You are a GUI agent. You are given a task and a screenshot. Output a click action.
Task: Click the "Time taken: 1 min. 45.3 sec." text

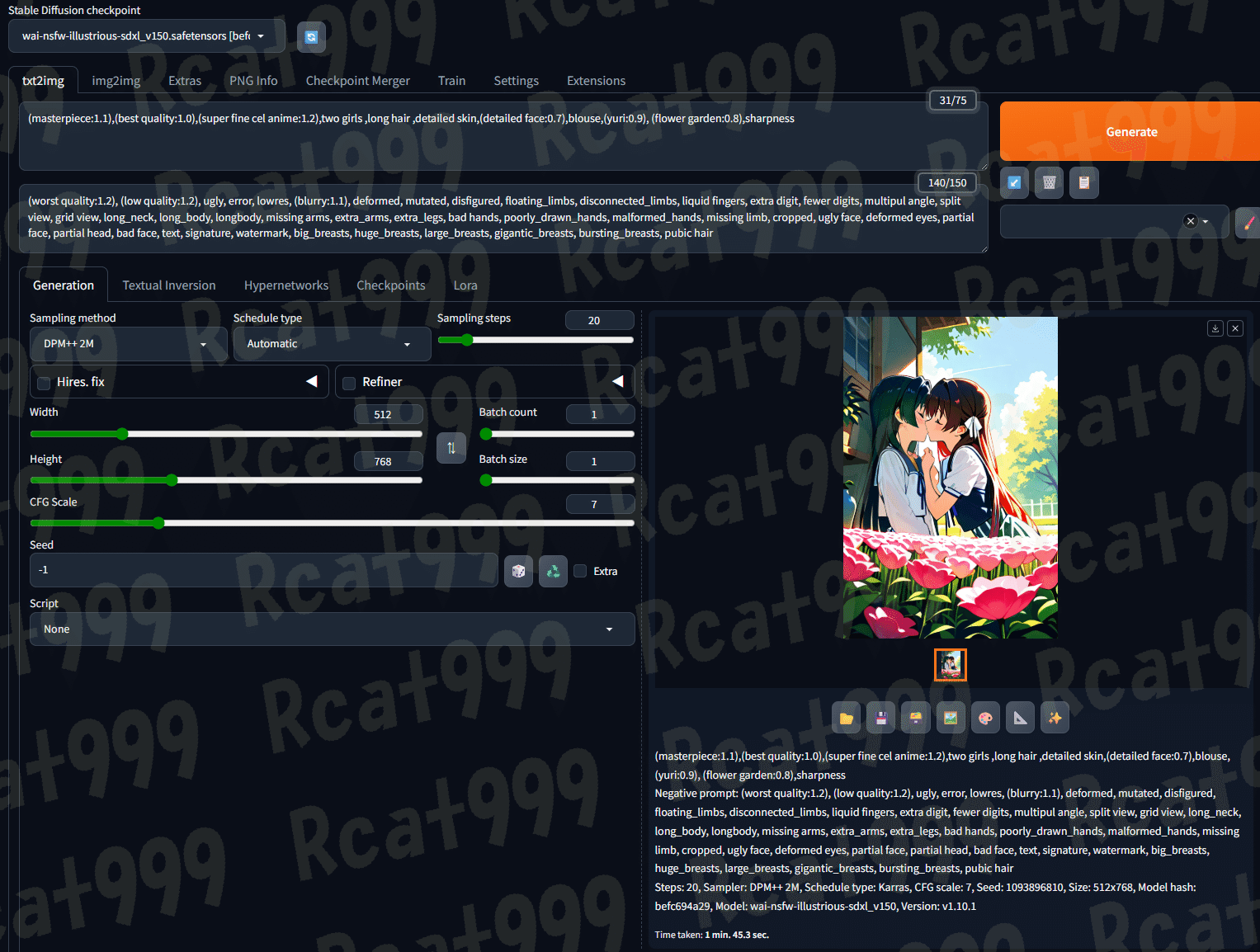(712, 935)
